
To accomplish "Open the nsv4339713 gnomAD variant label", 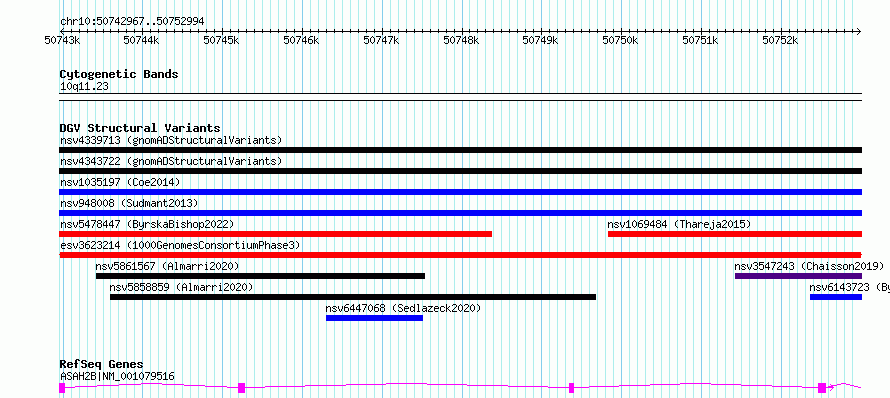I will (171, 140).
